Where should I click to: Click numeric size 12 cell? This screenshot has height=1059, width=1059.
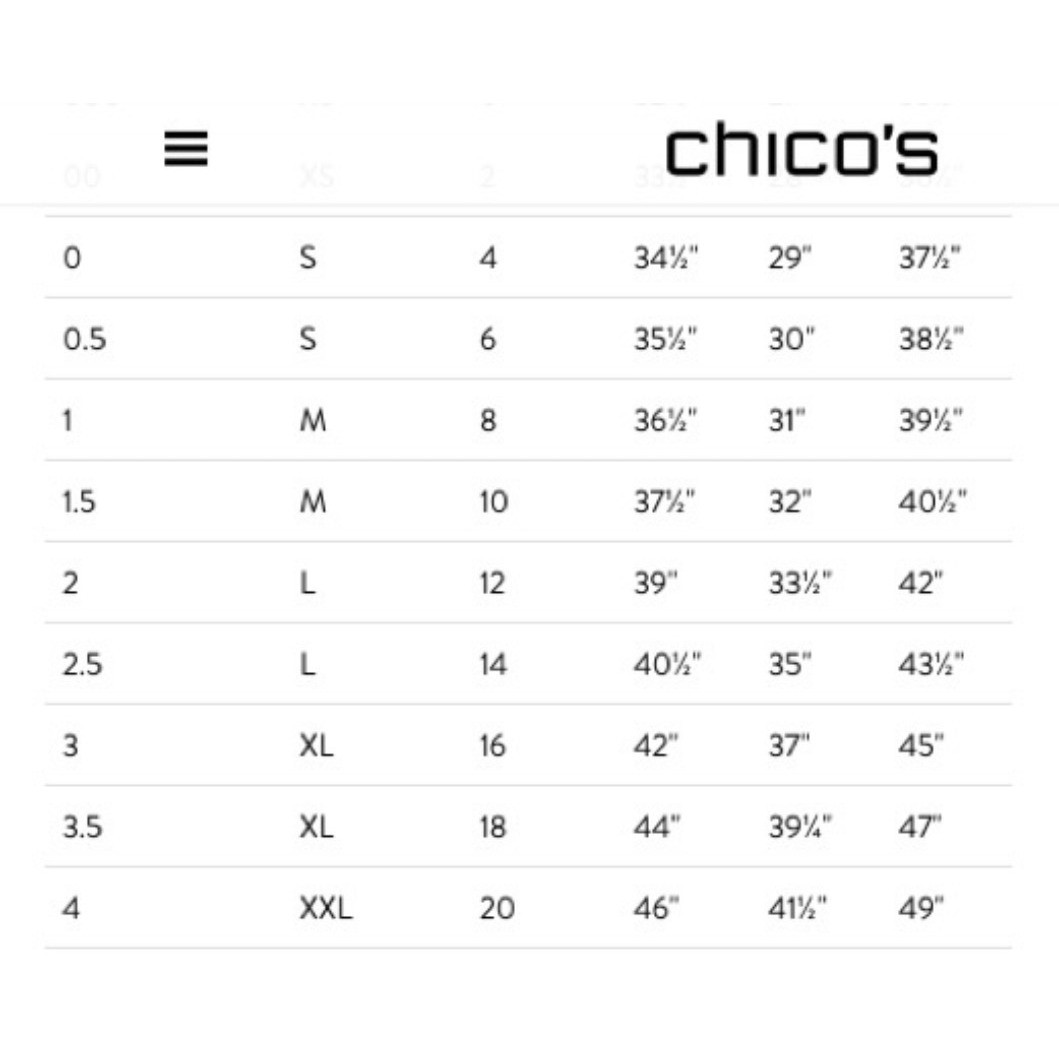click(492, 582)
